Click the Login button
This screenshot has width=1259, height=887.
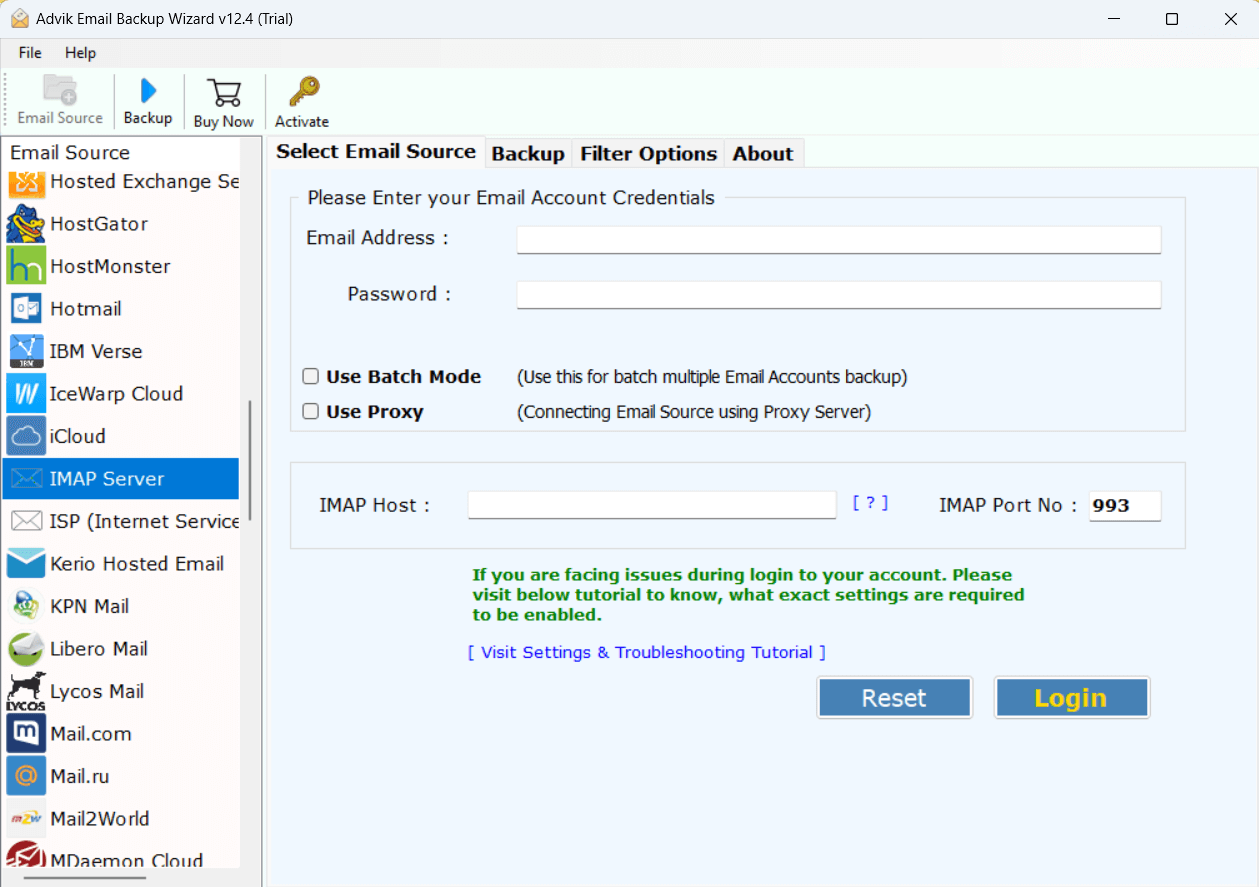(1071, 698)
